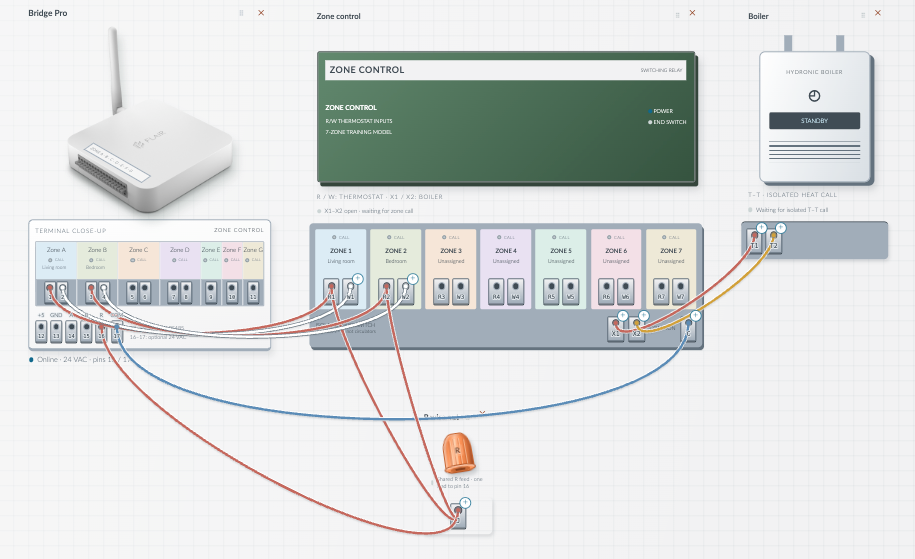This screenshot has height=559, width=915.
Task: Click the plus button on wire nut terminal
Action: 465,502
